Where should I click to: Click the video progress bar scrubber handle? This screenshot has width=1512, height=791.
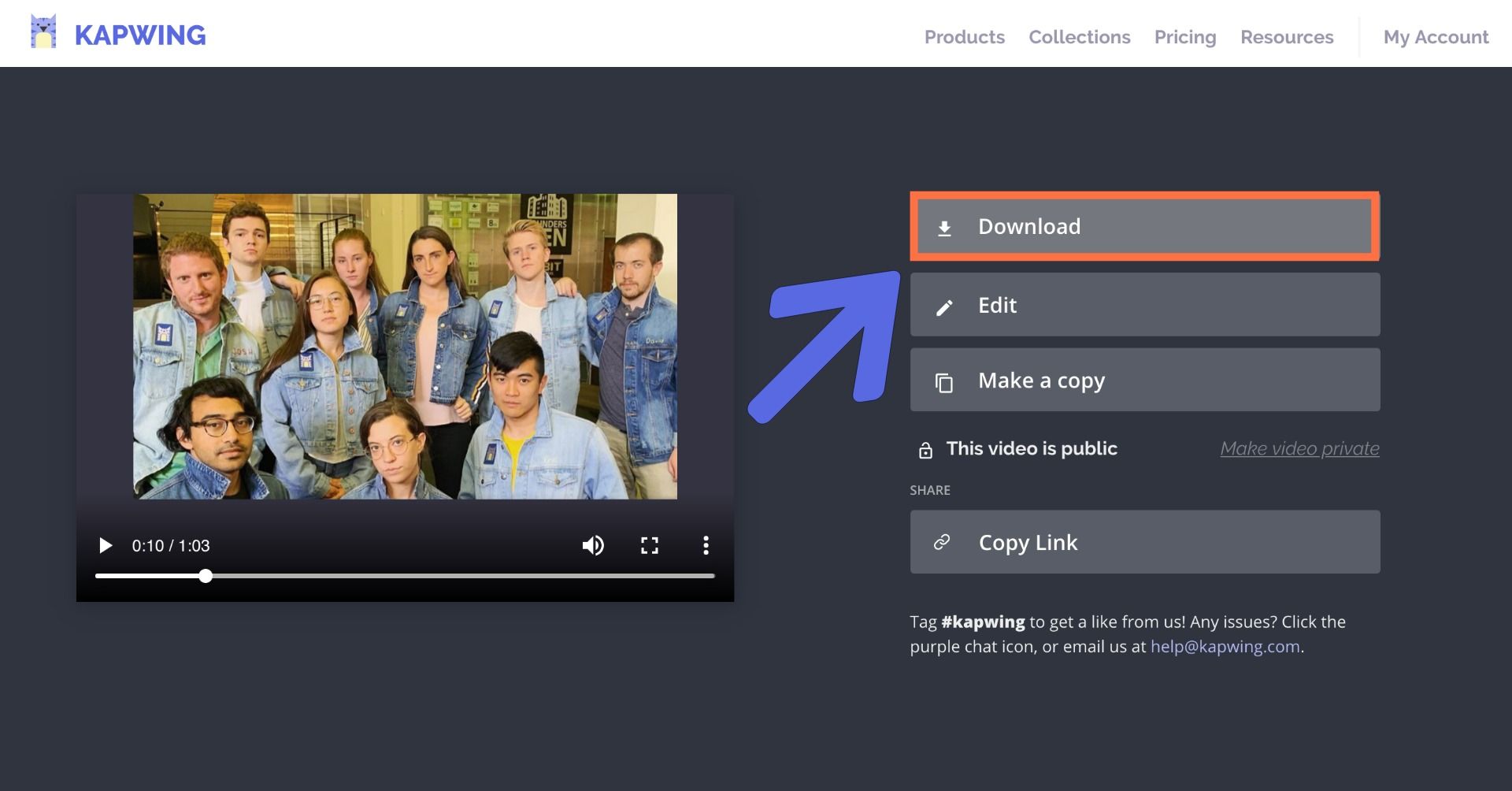206,576
